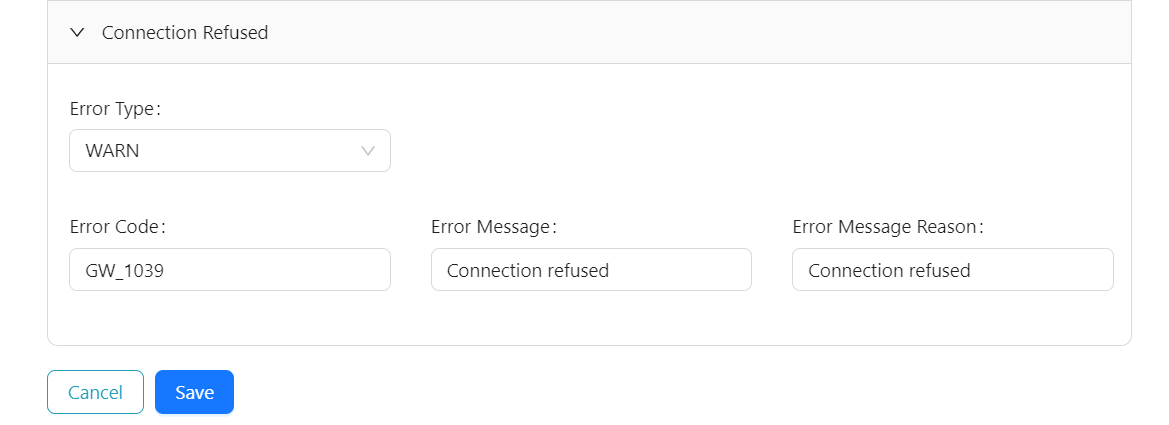Select the WARN value in Error Type
This screenshot has height=425, width=1169.
(111, 151)
